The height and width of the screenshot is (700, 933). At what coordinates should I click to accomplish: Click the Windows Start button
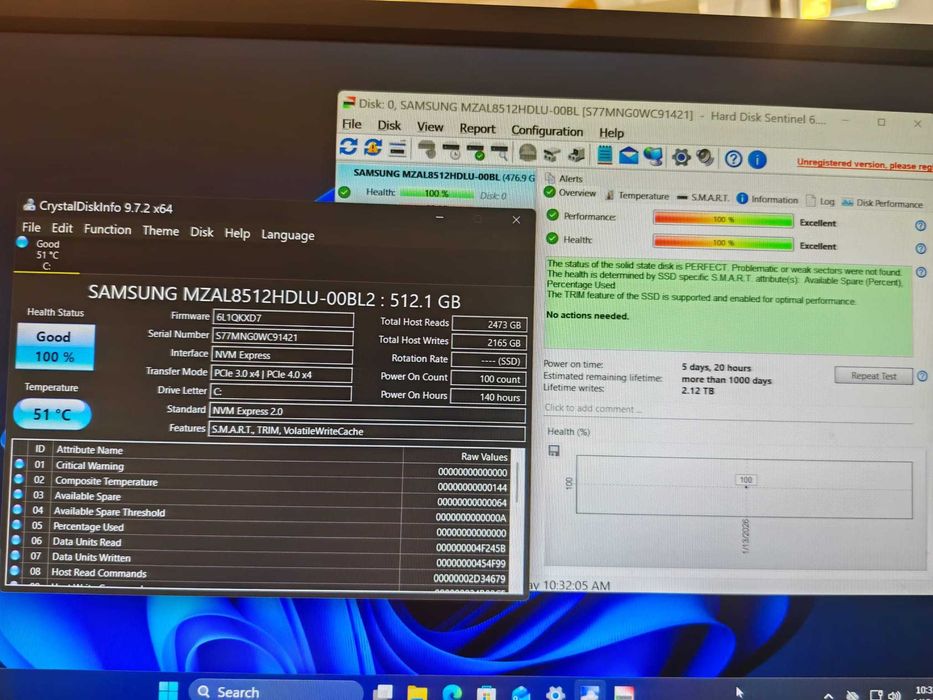[168, 690]
